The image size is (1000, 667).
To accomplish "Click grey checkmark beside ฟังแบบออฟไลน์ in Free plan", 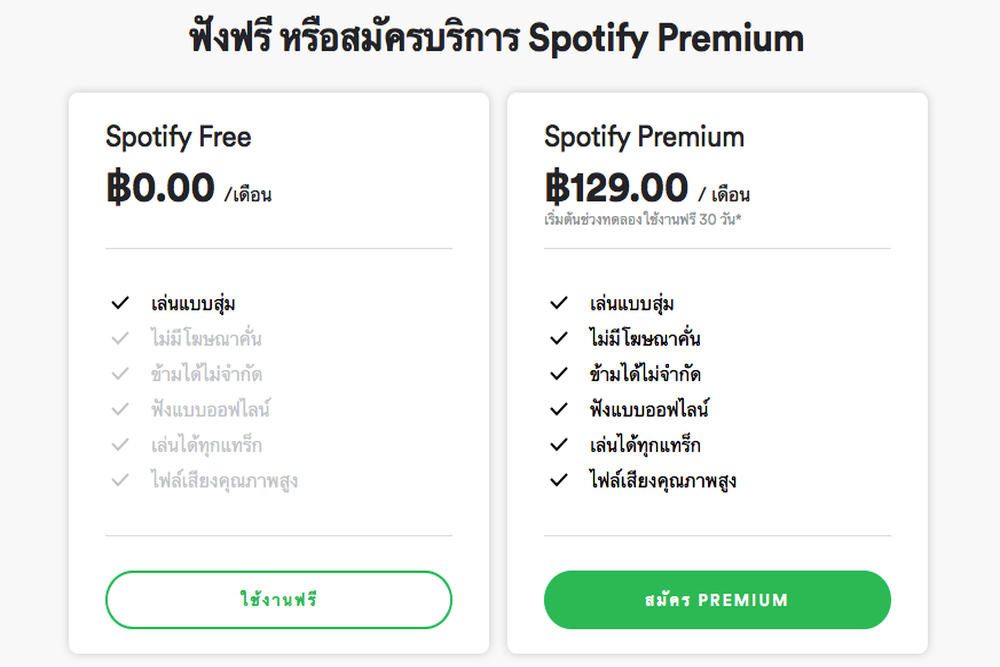I will coord(120,409).
